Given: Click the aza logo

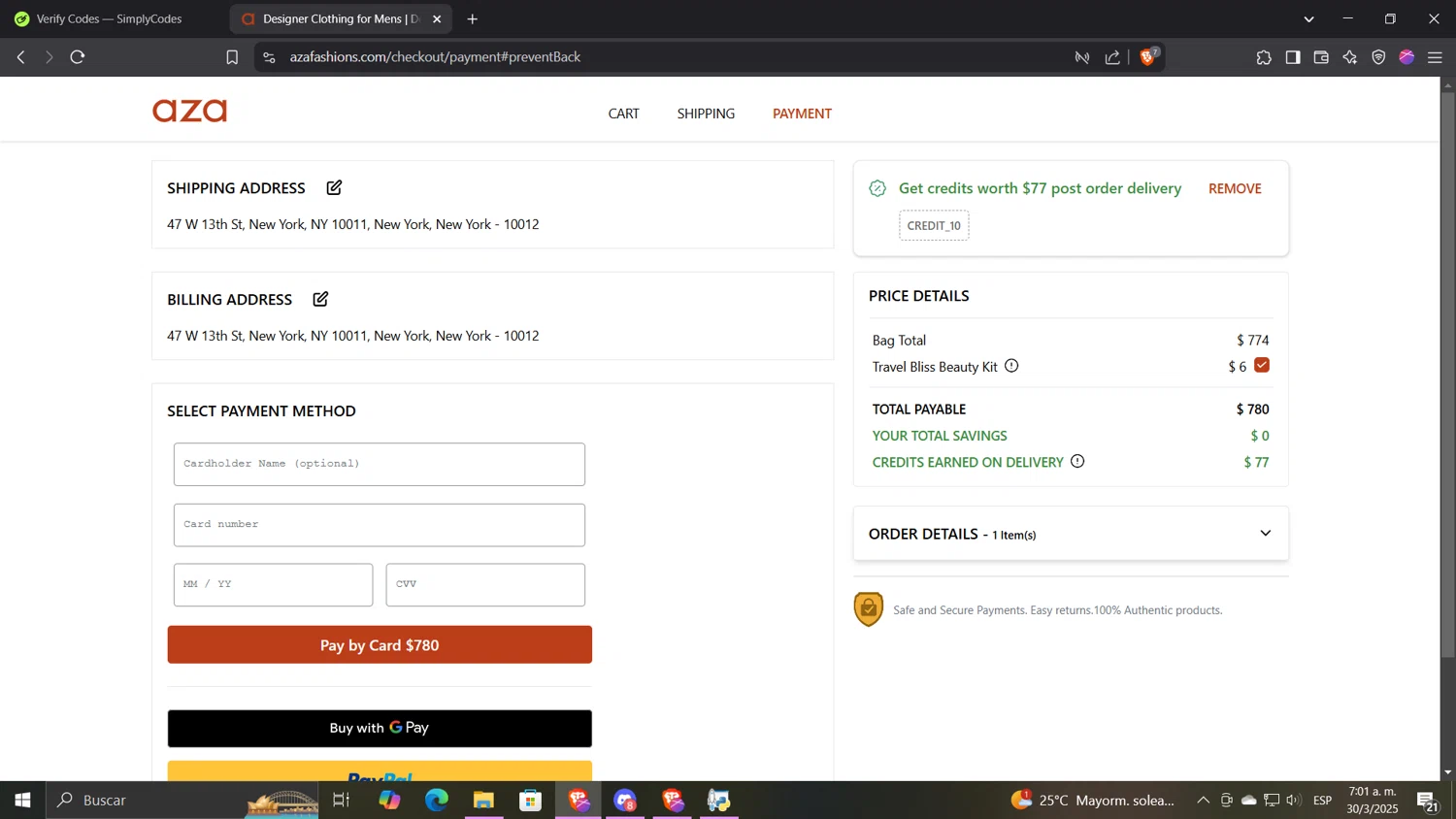Looking at the screenshot, I should click(189, 112).
